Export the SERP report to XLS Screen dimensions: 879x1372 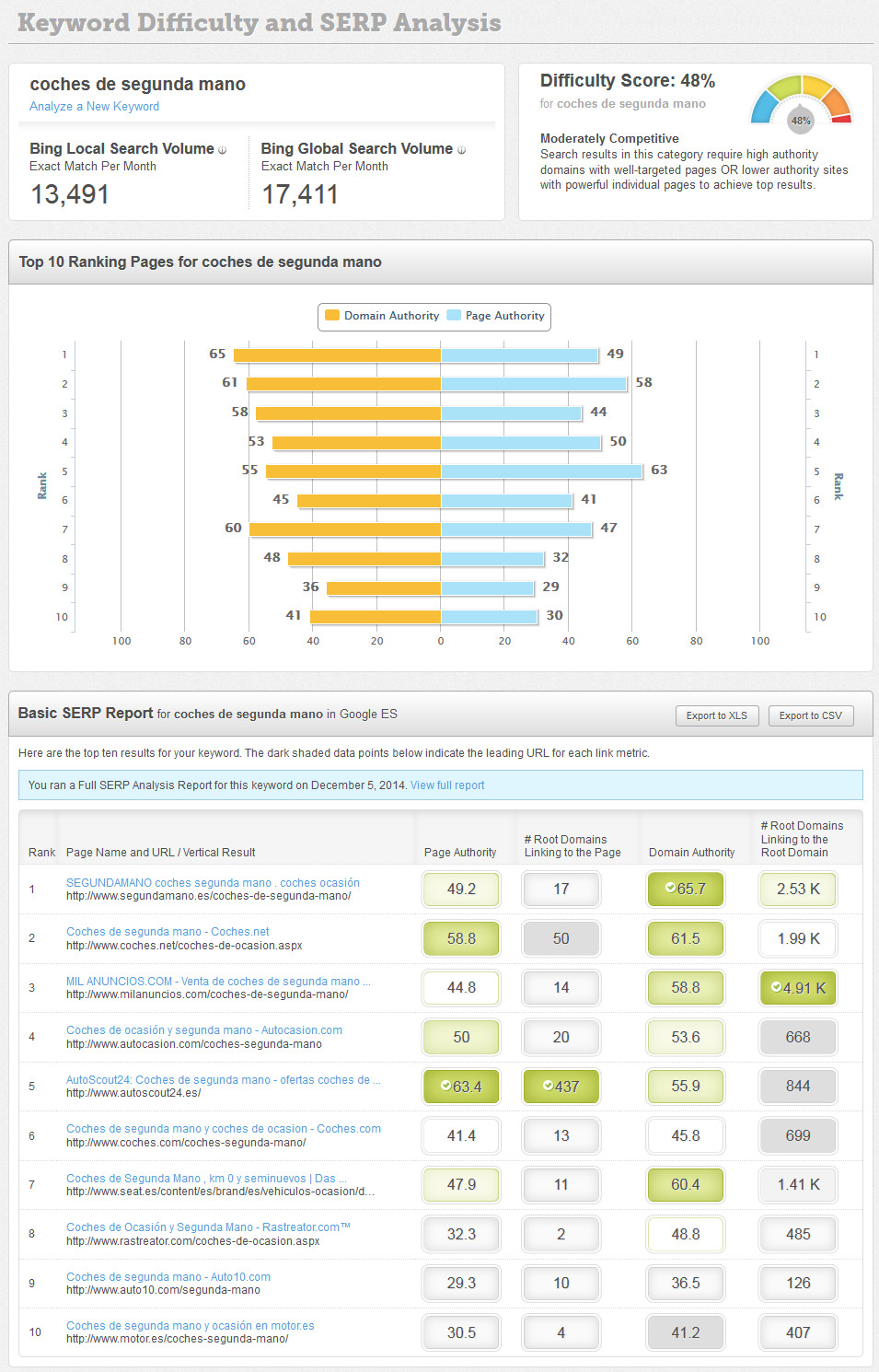point(717,715)
